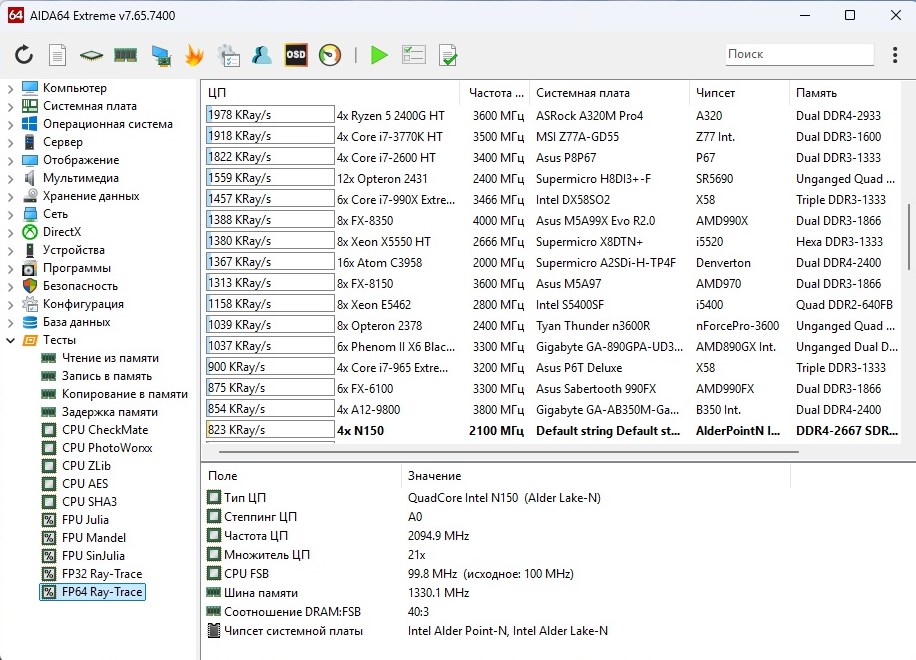
Task: Select Чтение из памяти test
Action: 110,358
